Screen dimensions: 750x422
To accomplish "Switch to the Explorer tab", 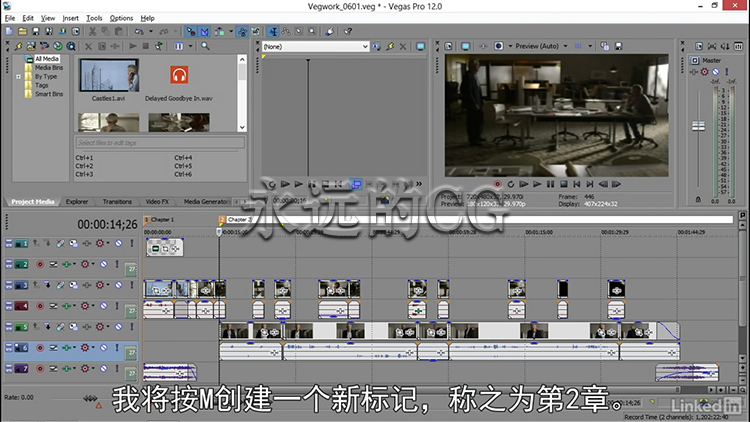I will (x=77, y=202).
